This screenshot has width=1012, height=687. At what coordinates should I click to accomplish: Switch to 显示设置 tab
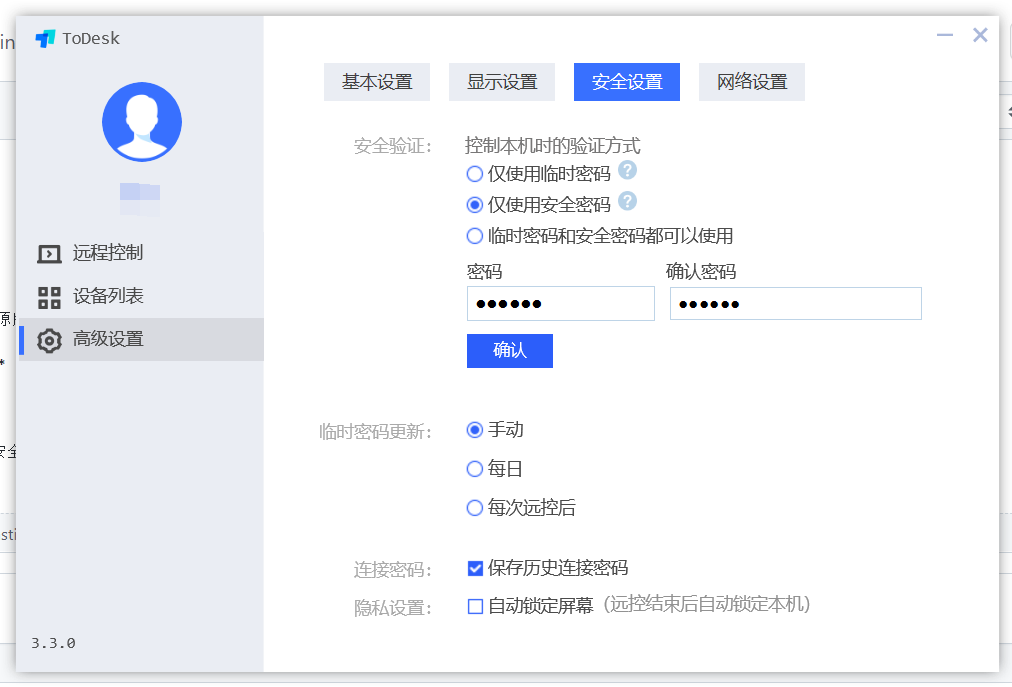click(x=502, y=82)
